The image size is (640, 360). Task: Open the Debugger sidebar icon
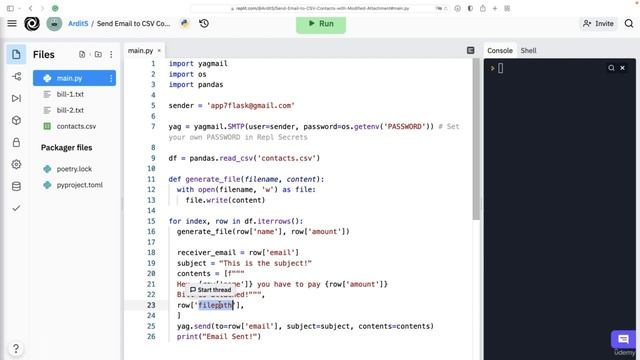click(x=16, y=98)
